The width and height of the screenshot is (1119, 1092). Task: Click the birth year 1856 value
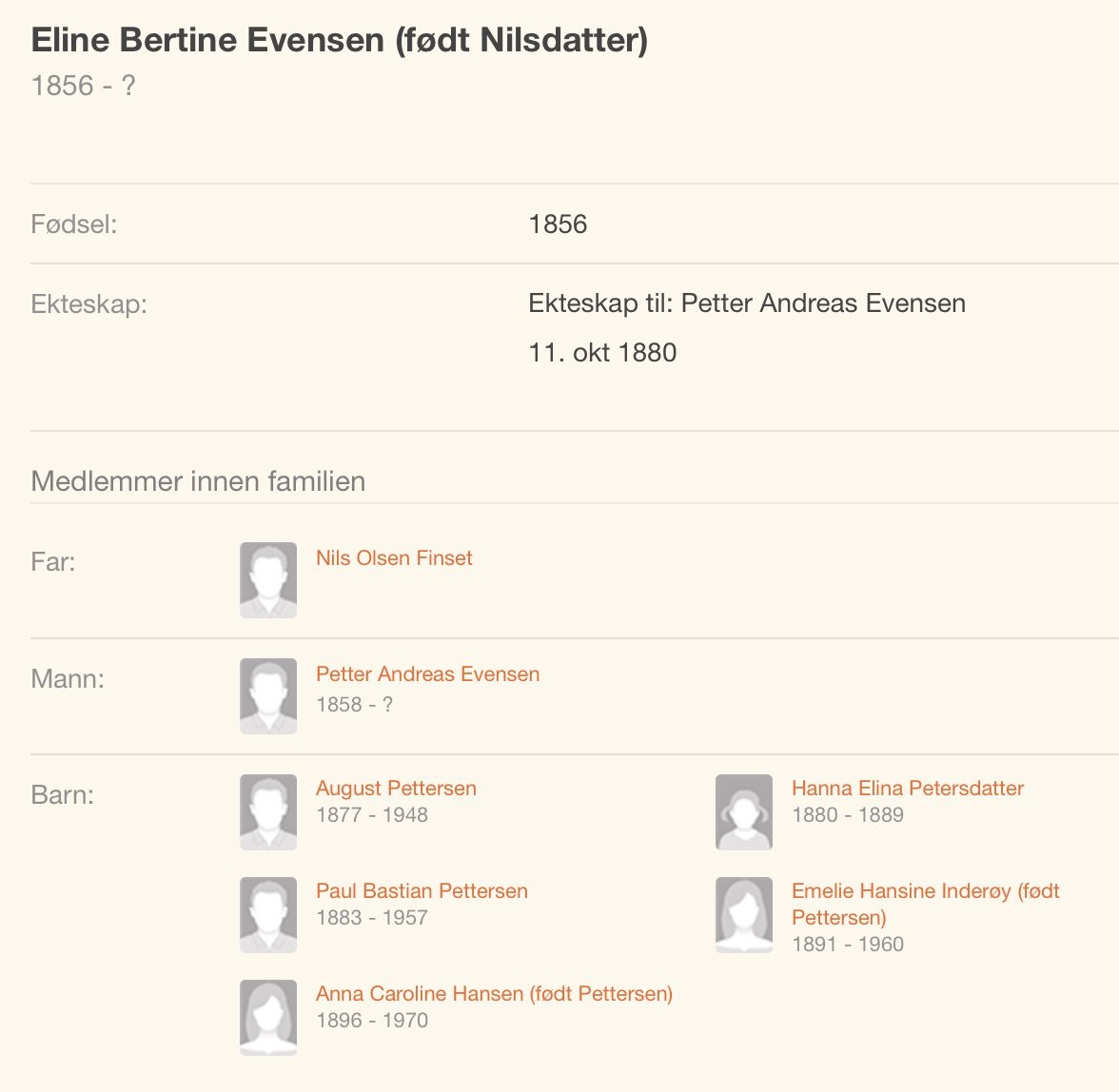click(x=558, y=224)
